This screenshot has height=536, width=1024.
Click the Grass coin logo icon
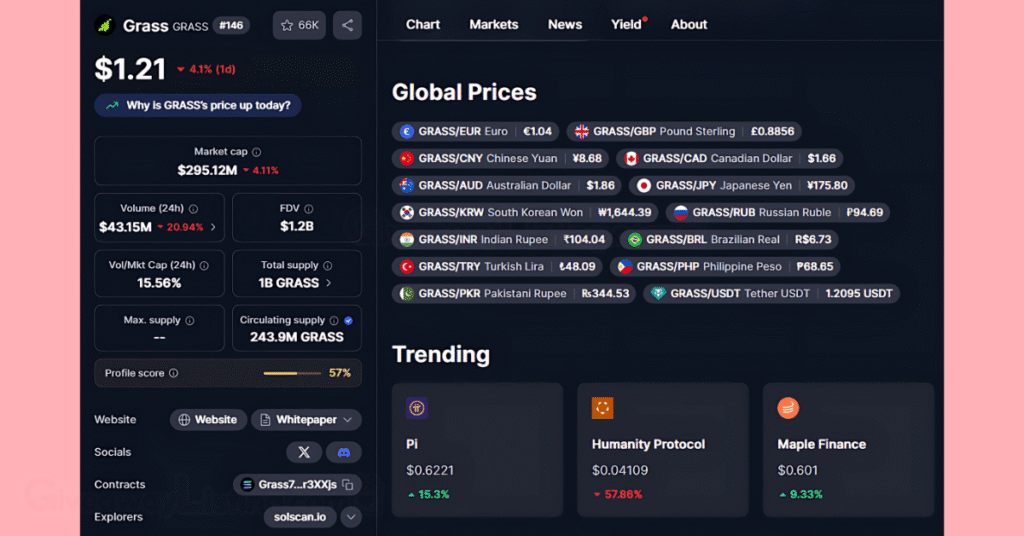coord(104,25)
